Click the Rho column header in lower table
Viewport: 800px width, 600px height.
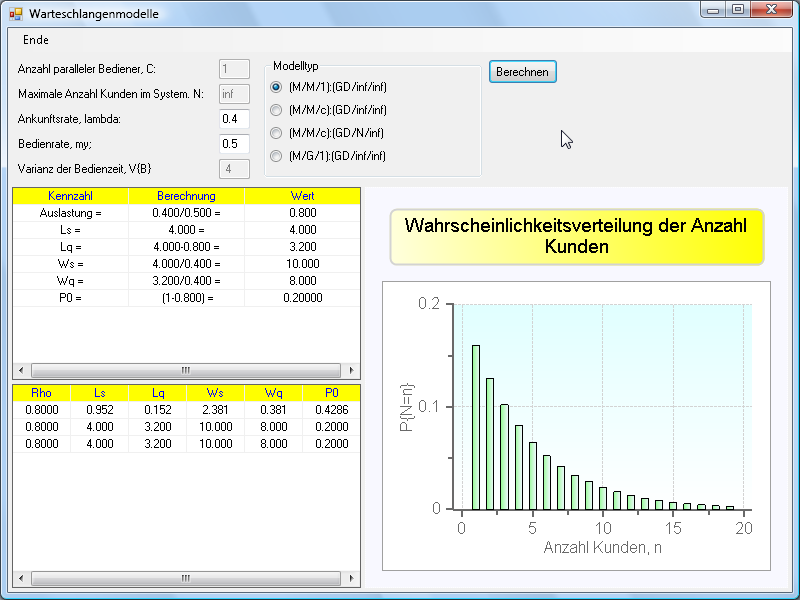[x=41, y=393]
